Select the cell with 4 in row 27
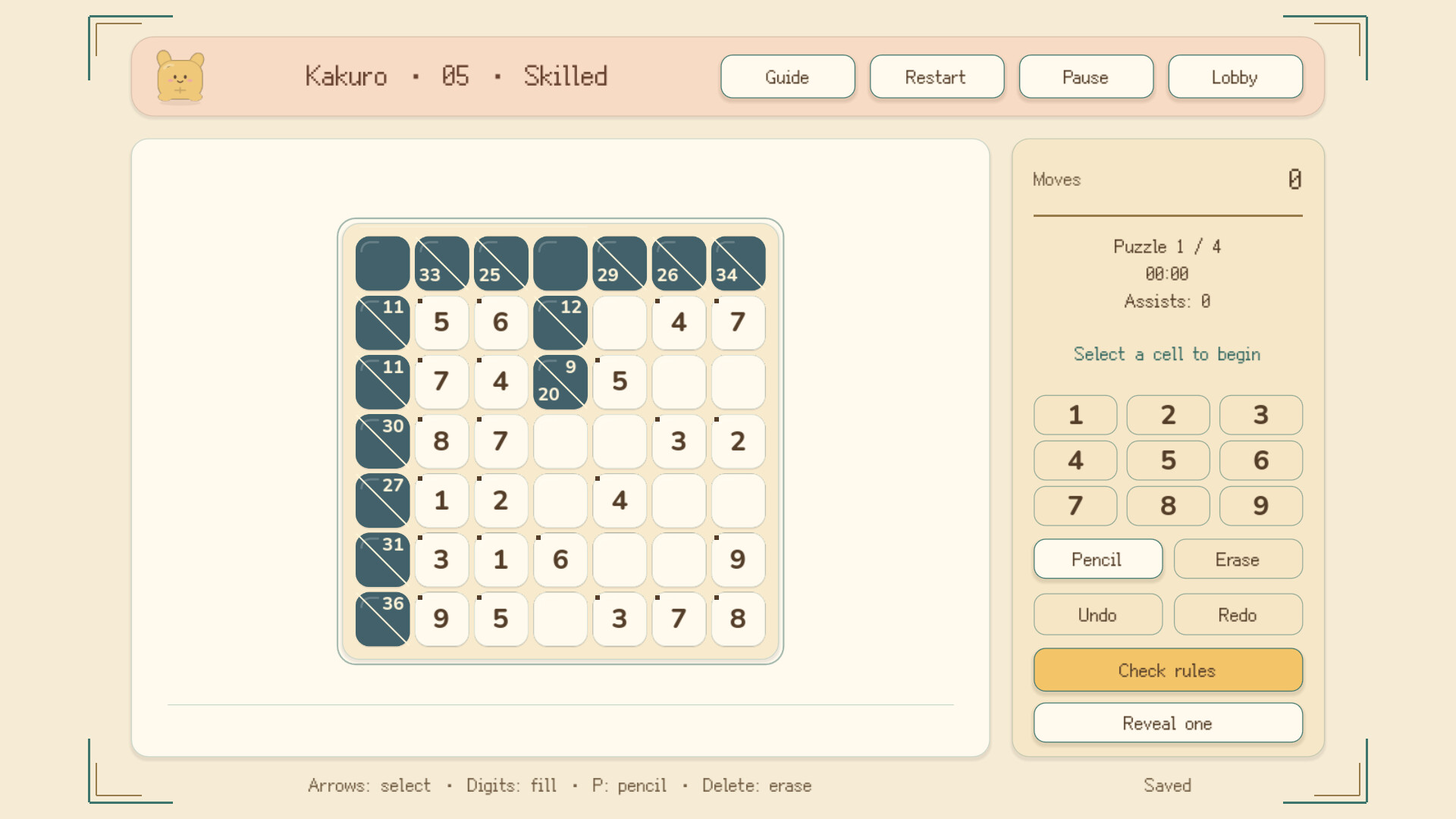Image resolution: width=1456 pixels, height=819 pixels. point(620,500)
